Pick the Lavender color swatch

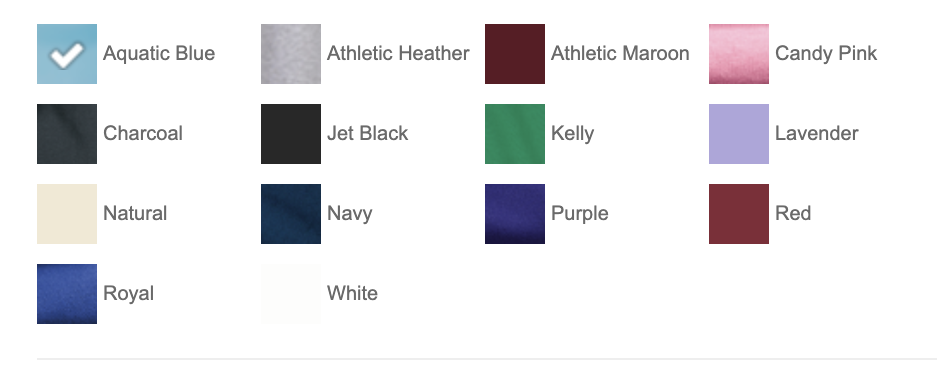click(739, 134)
